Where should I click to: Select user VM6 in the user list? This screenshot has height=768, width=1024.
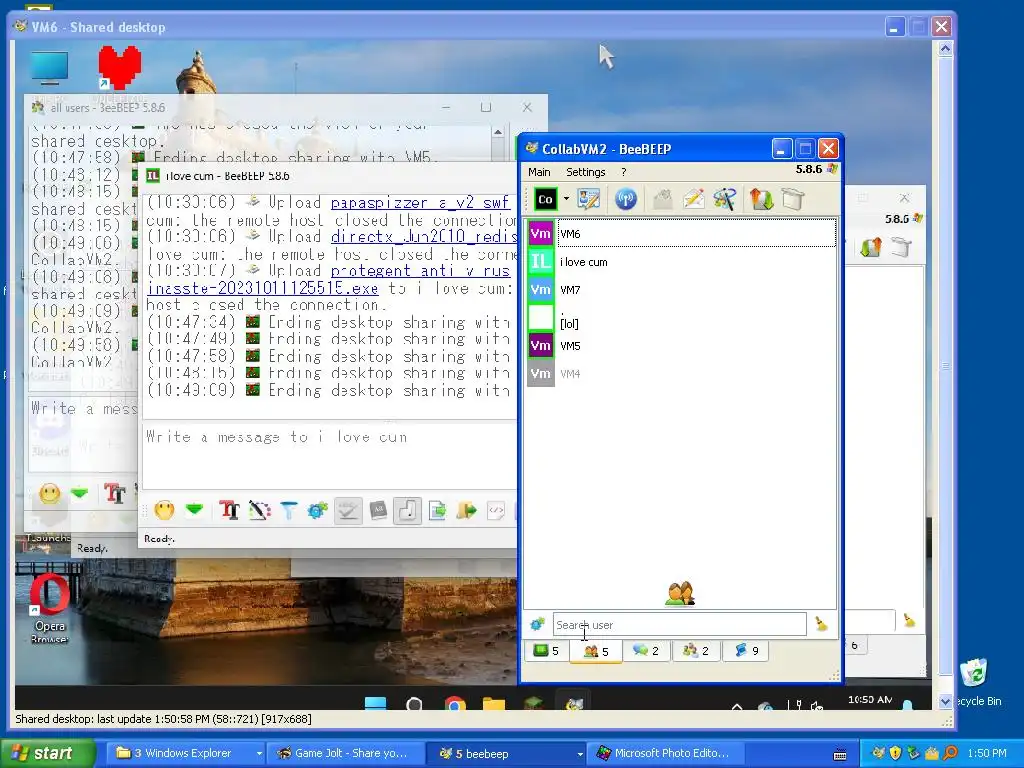681,234
